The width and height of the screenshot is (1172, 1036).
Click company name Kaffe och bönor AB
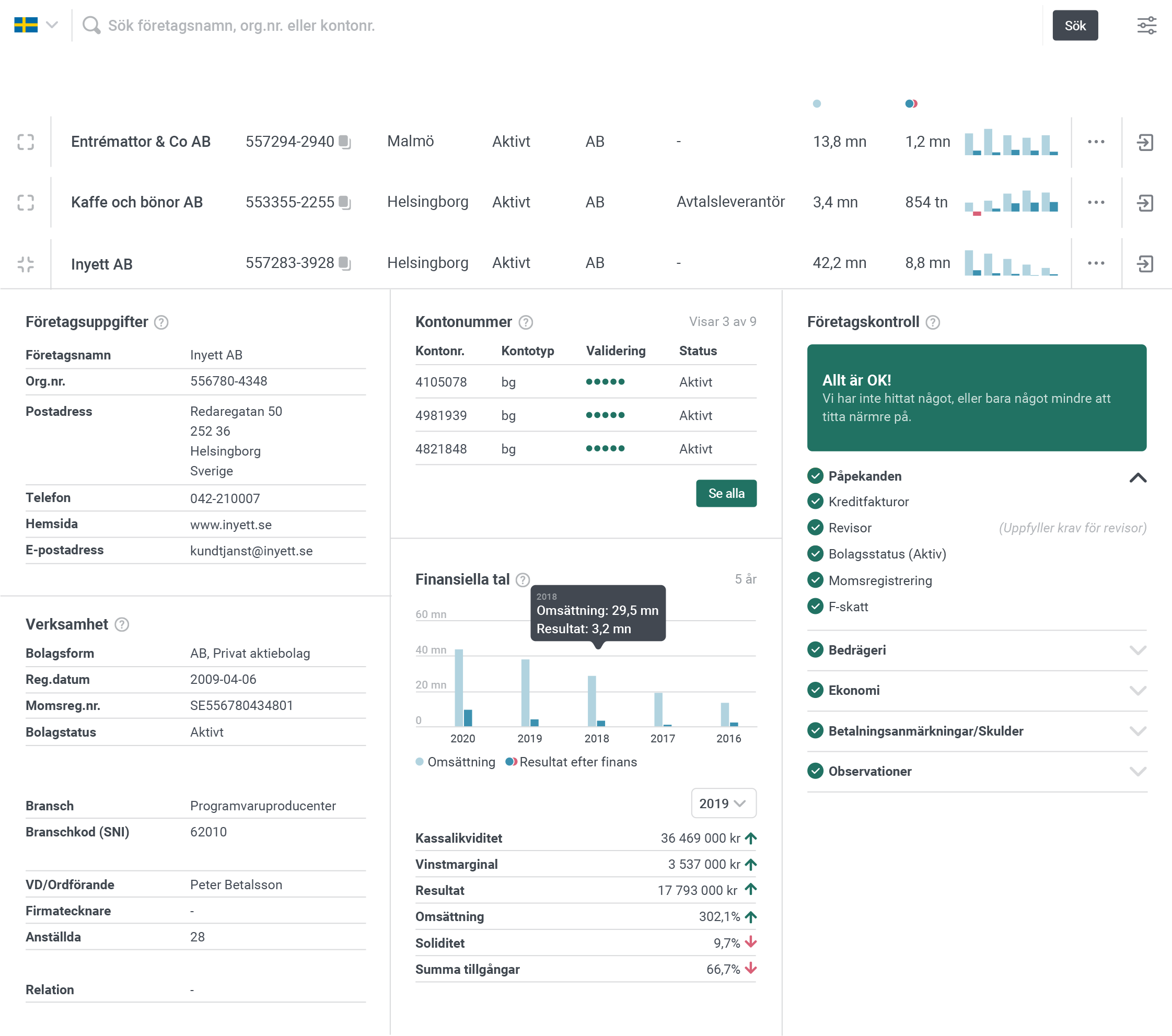pos(137,202)
